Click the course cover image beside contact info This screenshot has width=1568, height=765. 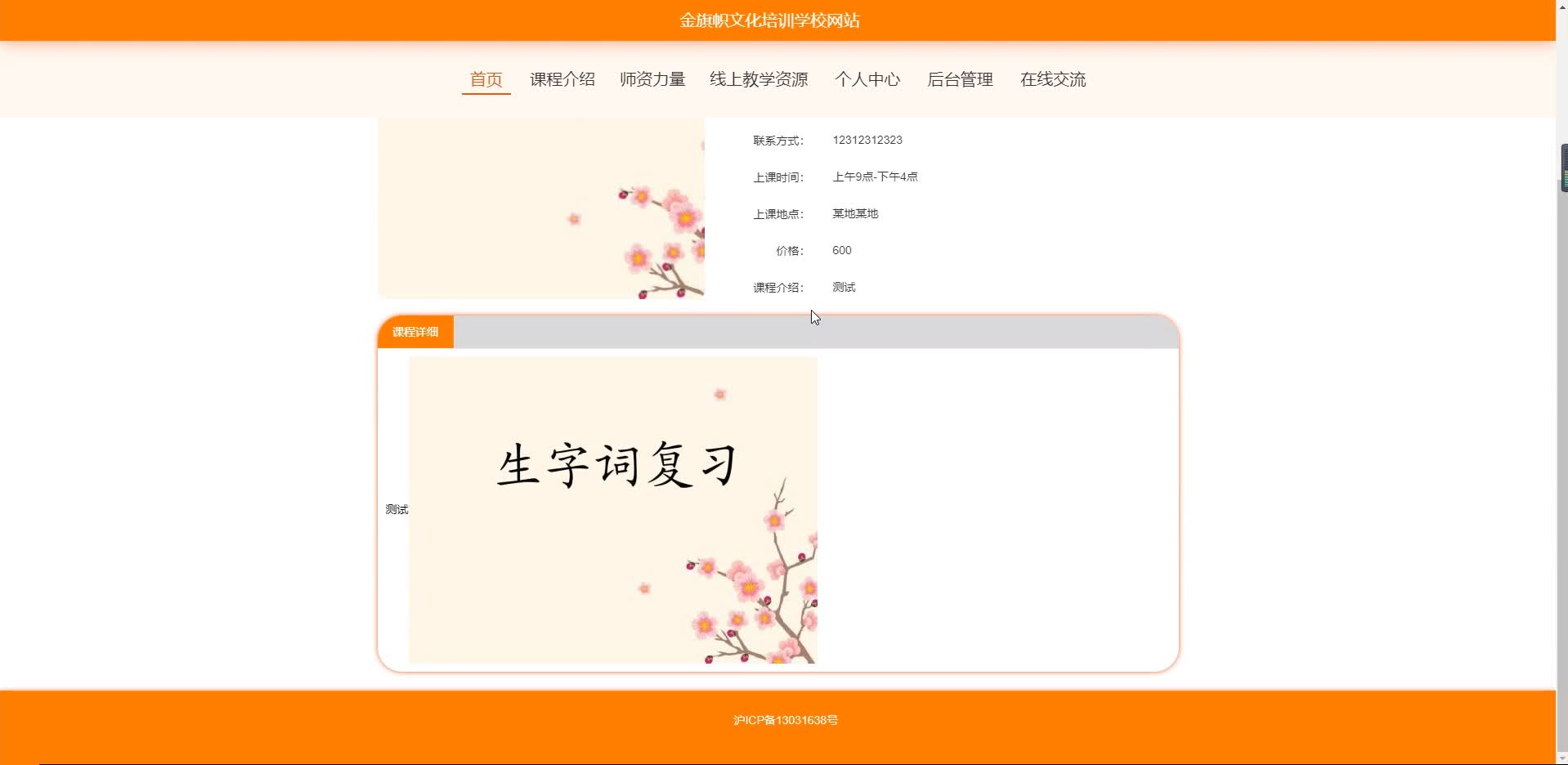pos(540,208)
